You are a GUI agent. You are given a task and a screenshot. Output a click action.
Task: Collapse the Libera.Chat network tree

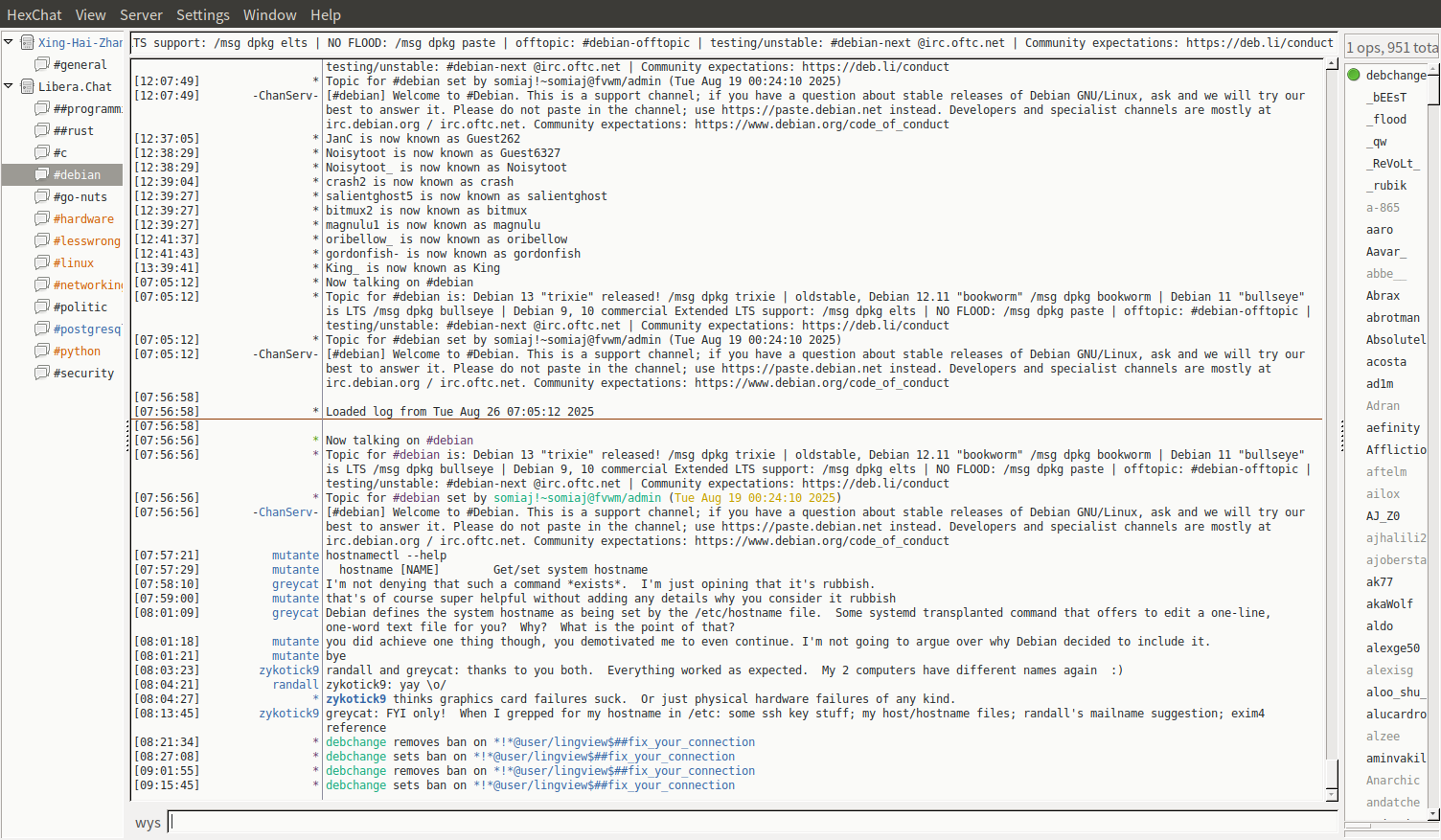(x=9, y=86)
